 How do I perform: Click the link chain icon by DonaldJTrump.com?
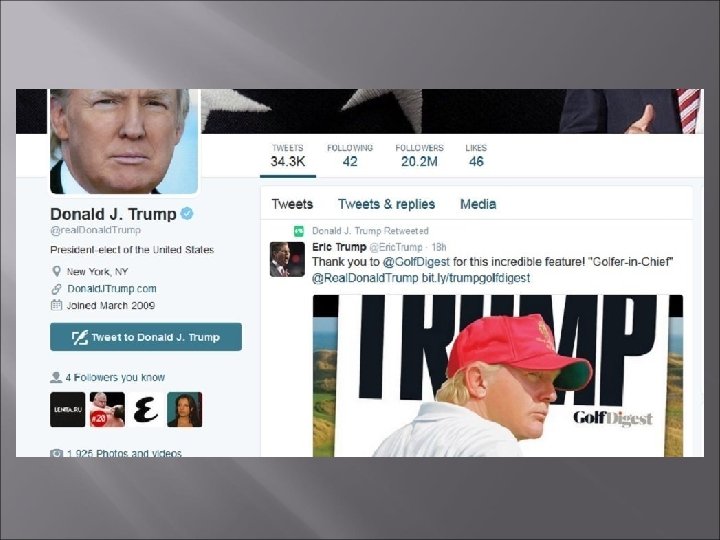pyautogui.click(x=56, y=289)
